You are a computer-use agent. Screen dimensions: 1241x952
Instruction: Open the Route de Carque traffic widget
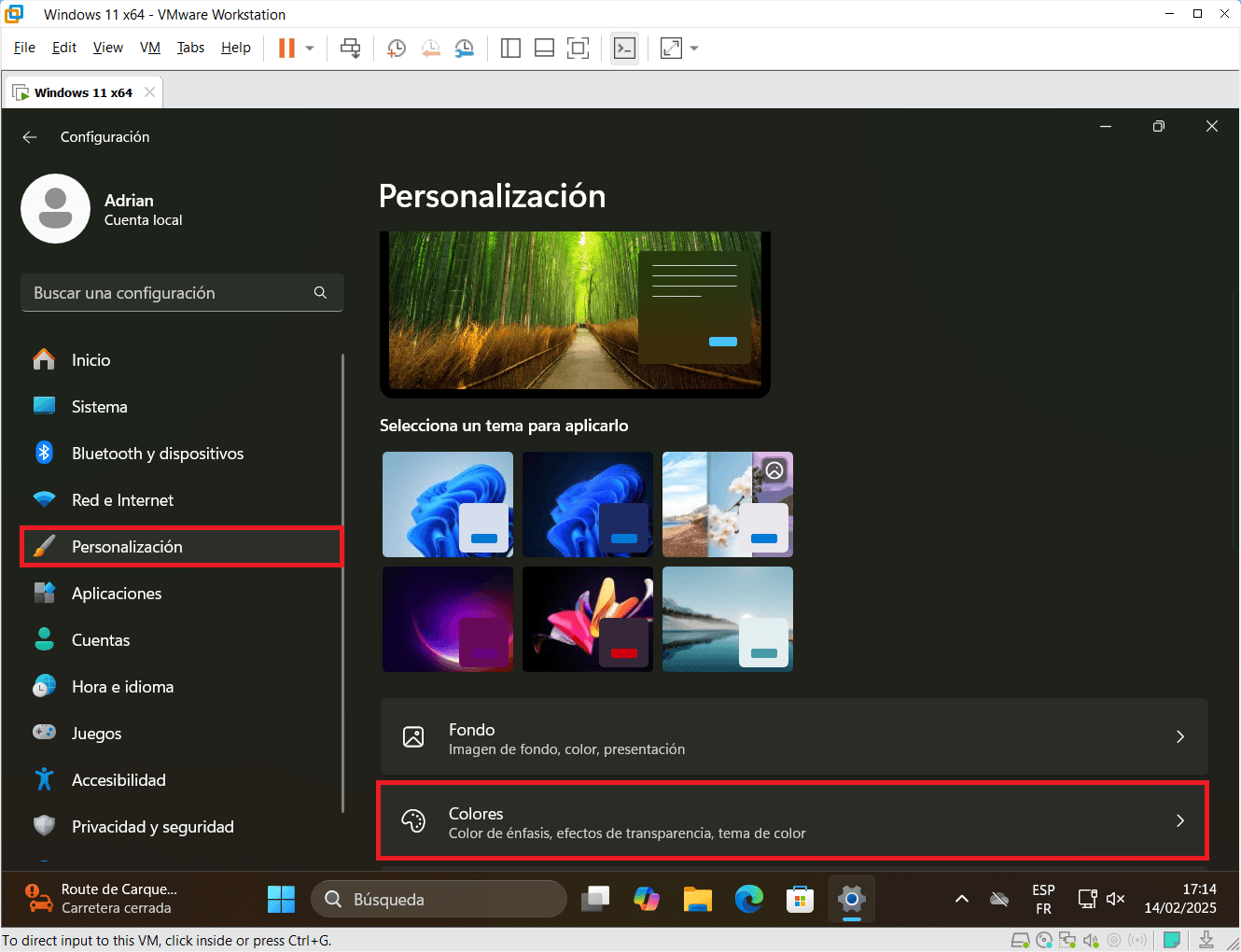101,900
